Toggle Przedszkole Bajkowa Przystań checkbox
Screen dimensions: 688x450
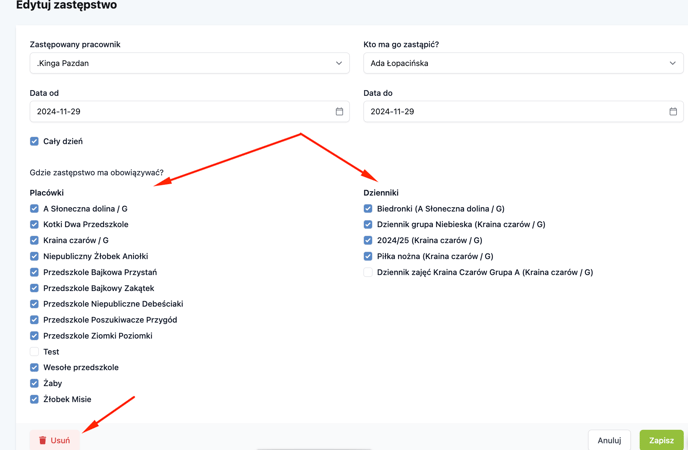tap(34, 272)
